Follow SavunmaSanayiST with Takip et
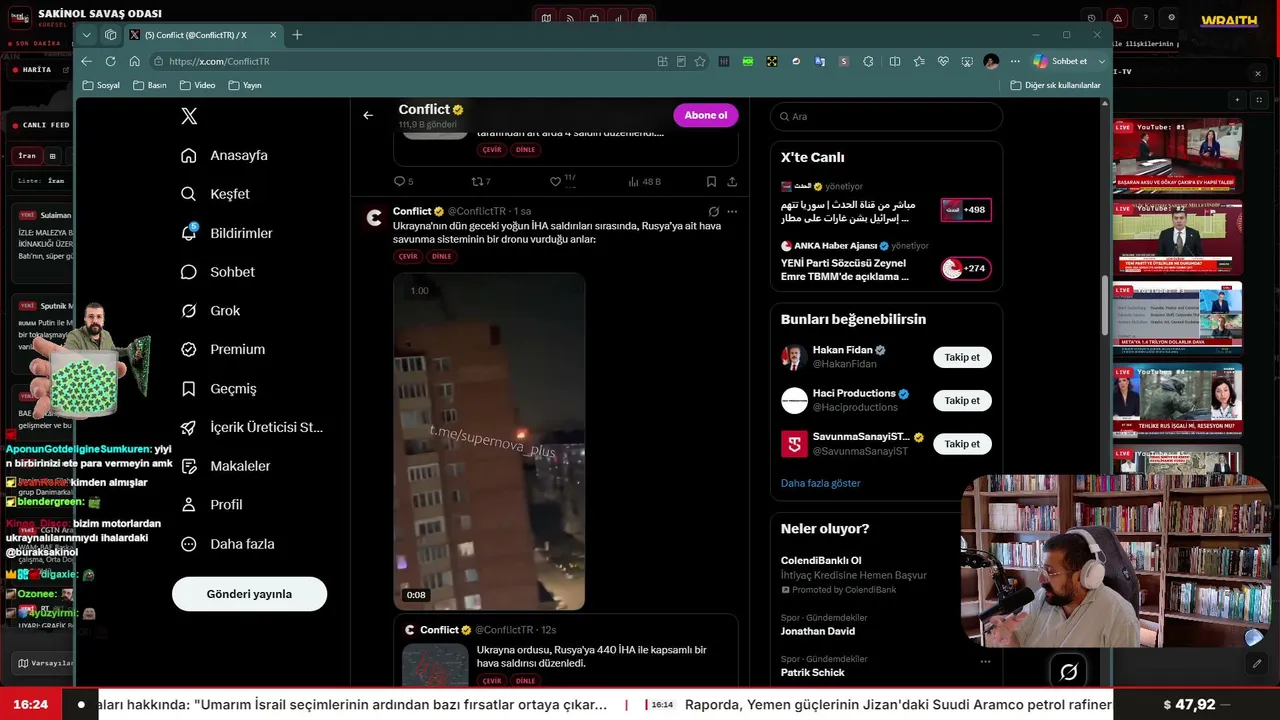 [962, 444]
